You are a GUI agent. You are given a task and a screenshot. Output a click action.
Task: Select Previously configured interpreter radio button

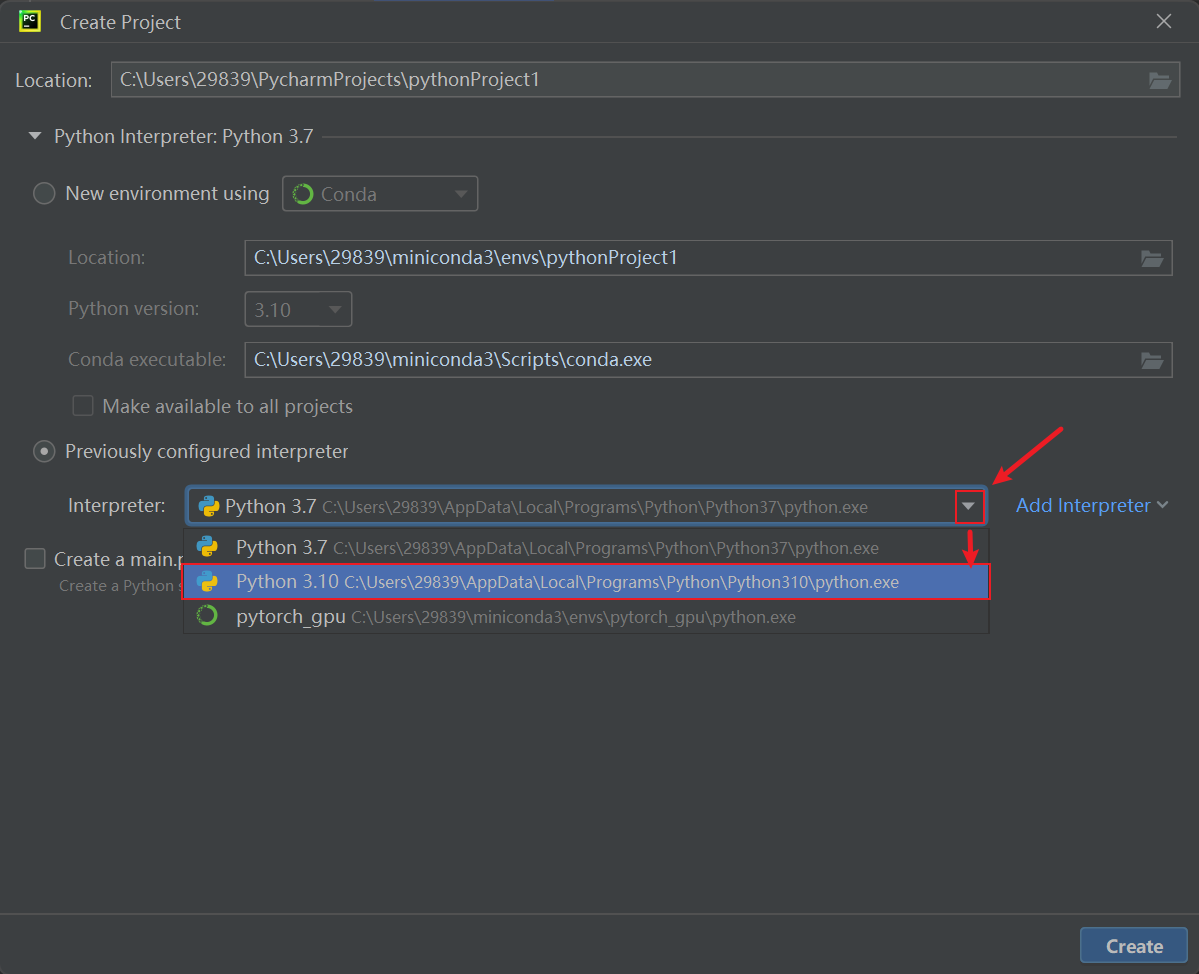pyautogui.click(x=44, y=452)
